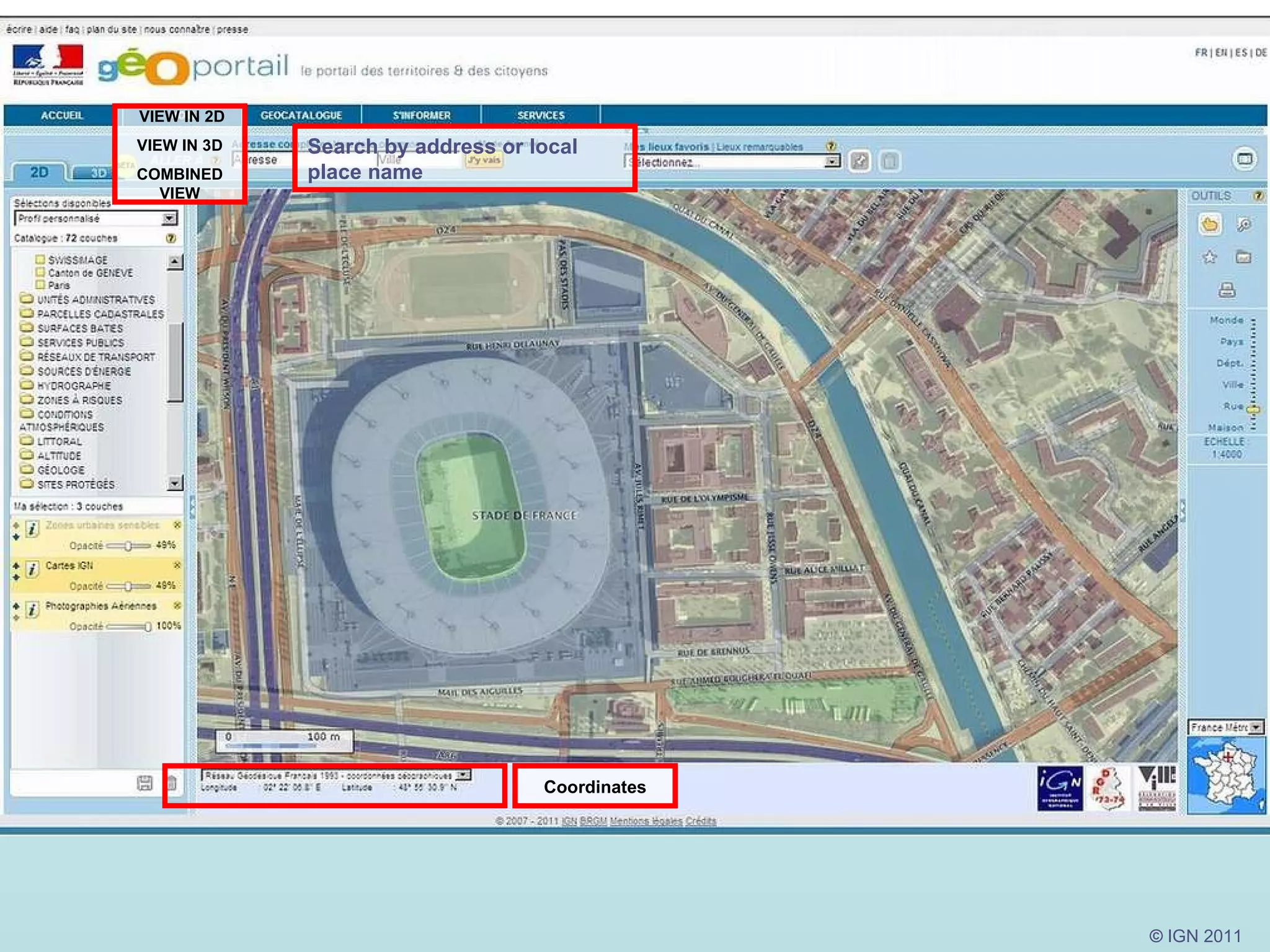Remove Cartes IGN layer from selection
1270x952 pixels.
pos(177,565)
